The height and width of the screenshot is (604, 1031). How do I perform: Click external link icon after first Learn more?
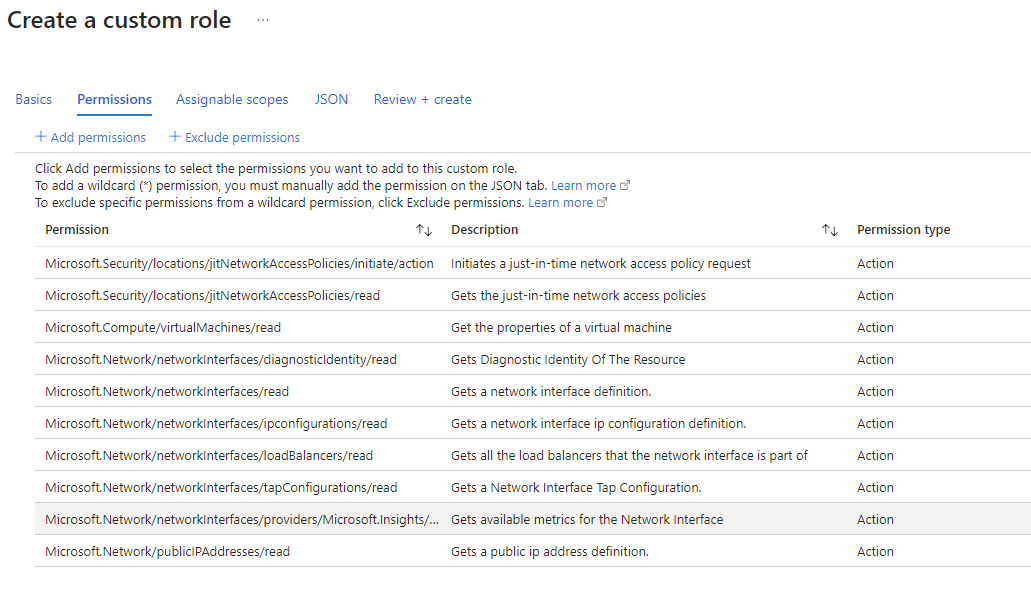tap(625, 186)
